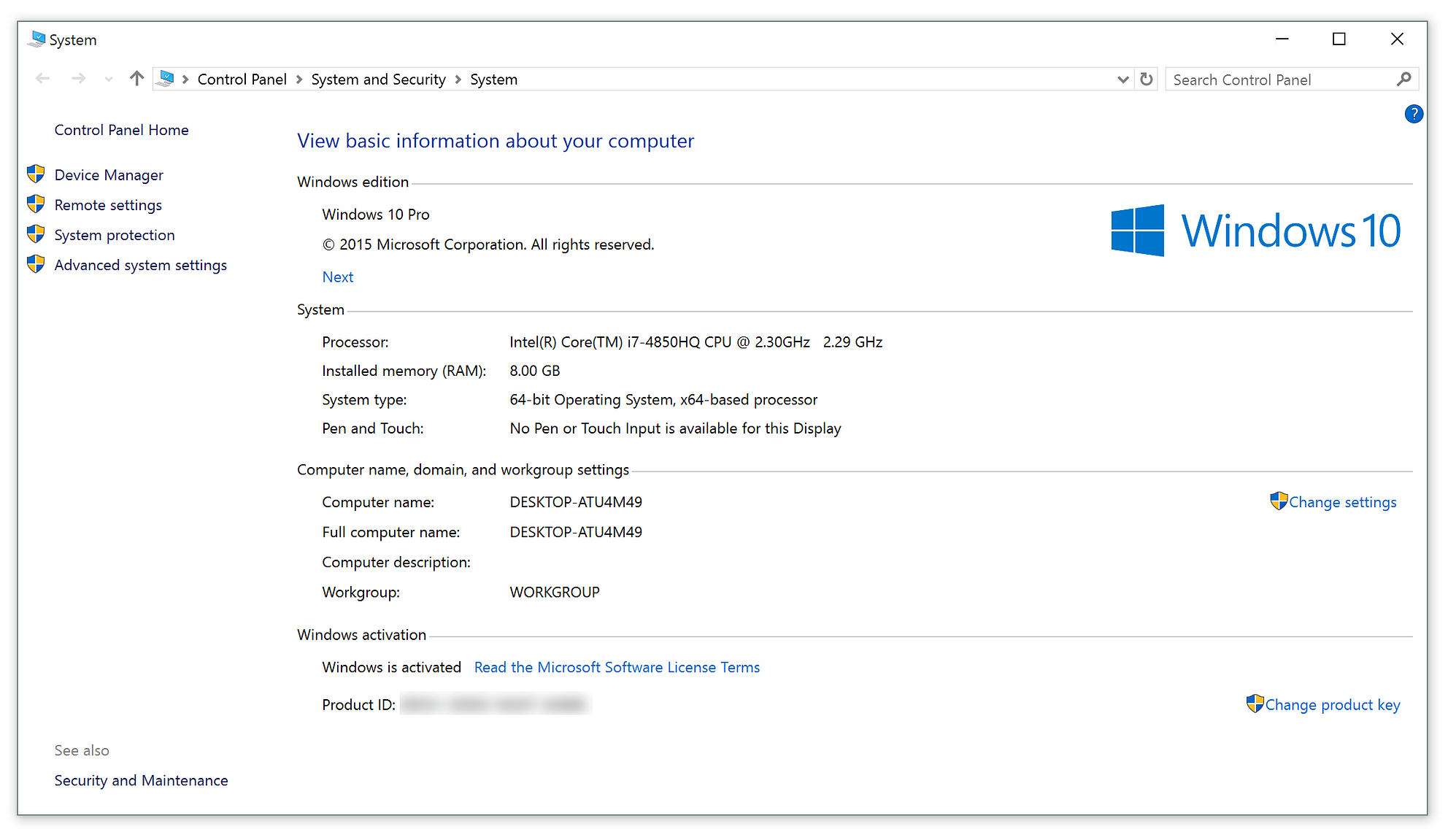Click the search magnifier icon

(x=1403, y=79)
